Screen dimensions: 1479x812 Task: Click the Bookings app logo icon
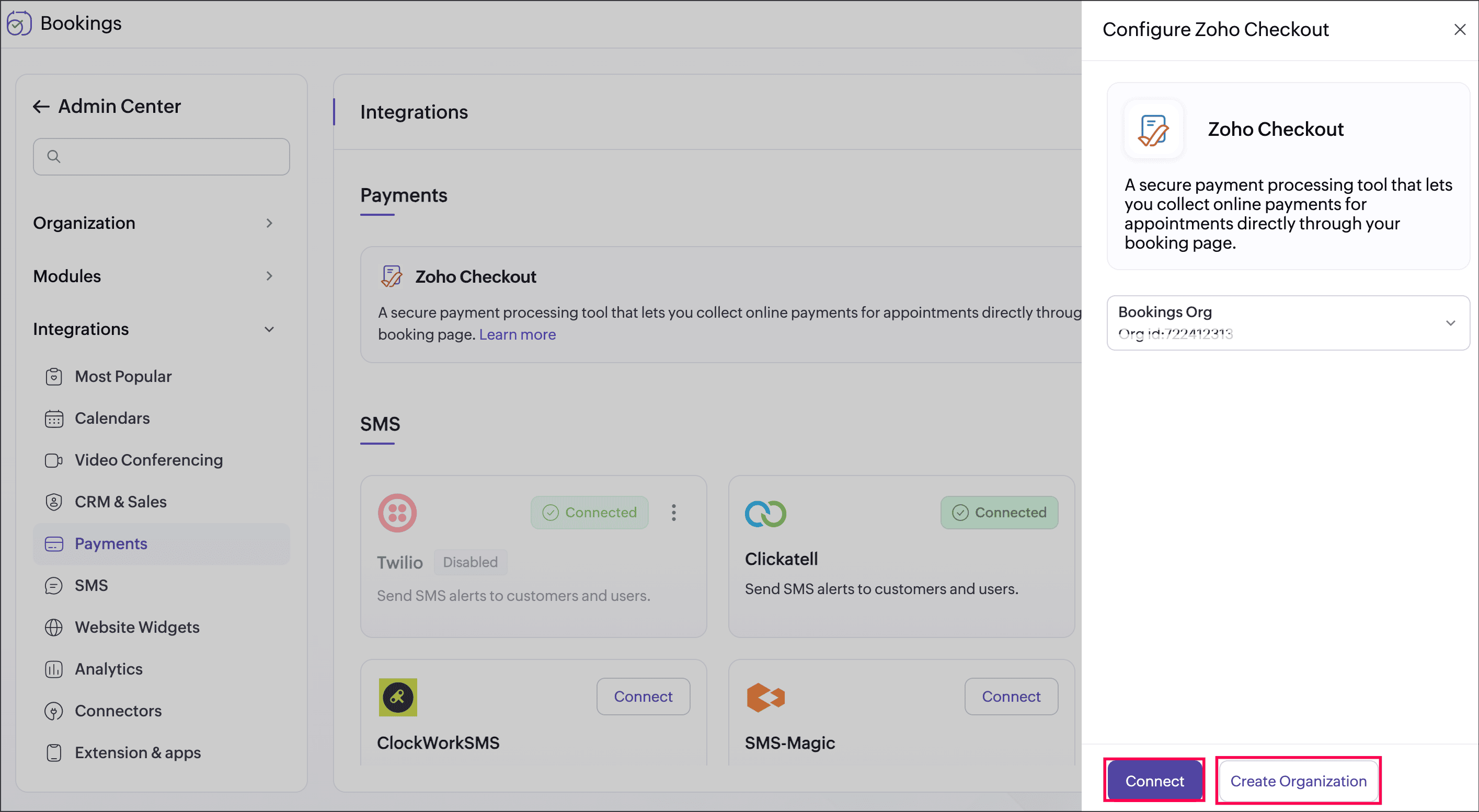click(18, 24)
